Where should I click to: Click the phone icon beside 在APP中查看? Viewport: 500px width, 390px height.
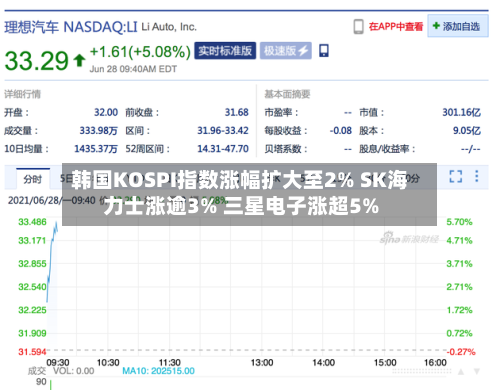(358, 27)
